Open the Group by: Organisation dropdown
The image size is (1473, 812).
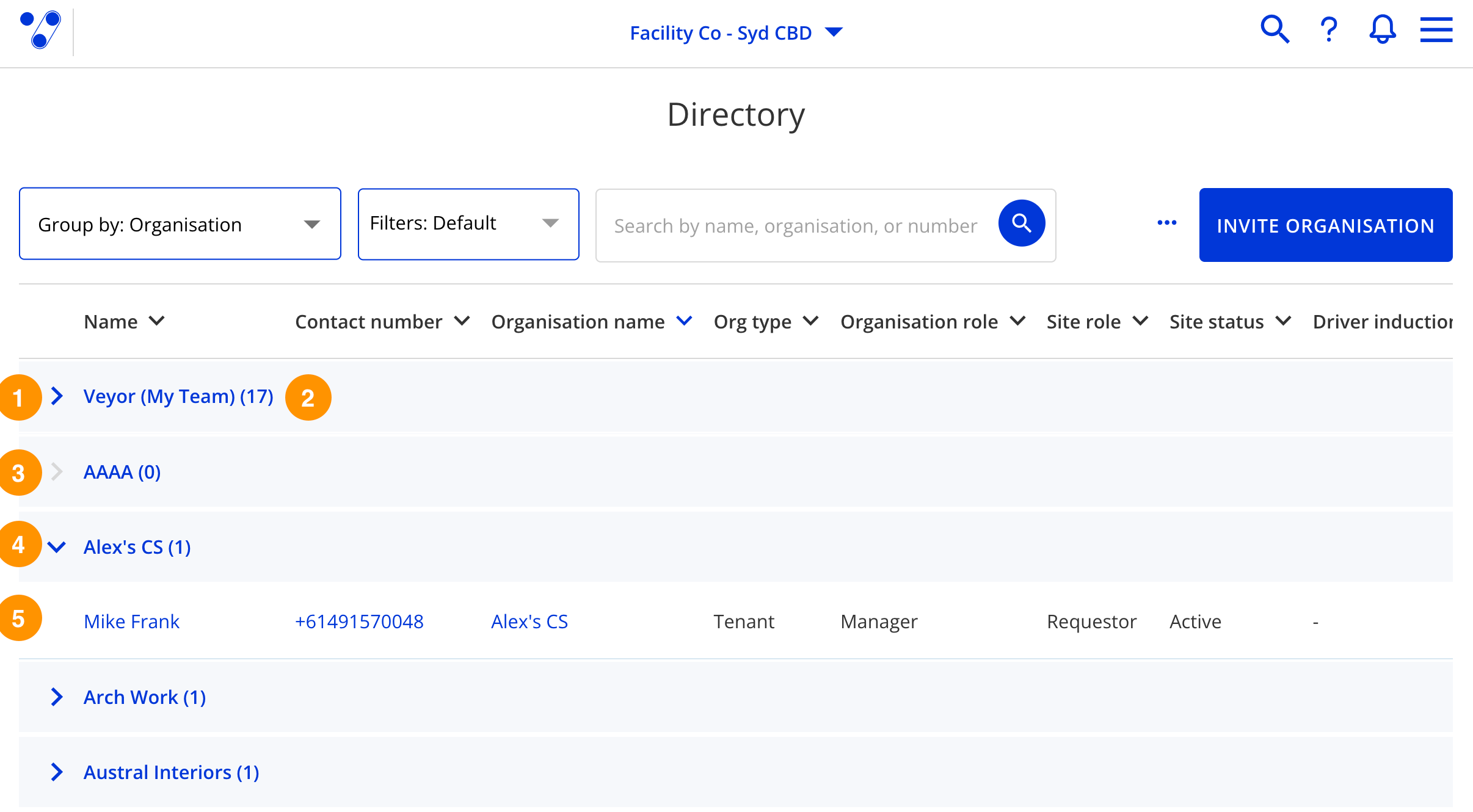pyautogui.click(x=180, y=223)
